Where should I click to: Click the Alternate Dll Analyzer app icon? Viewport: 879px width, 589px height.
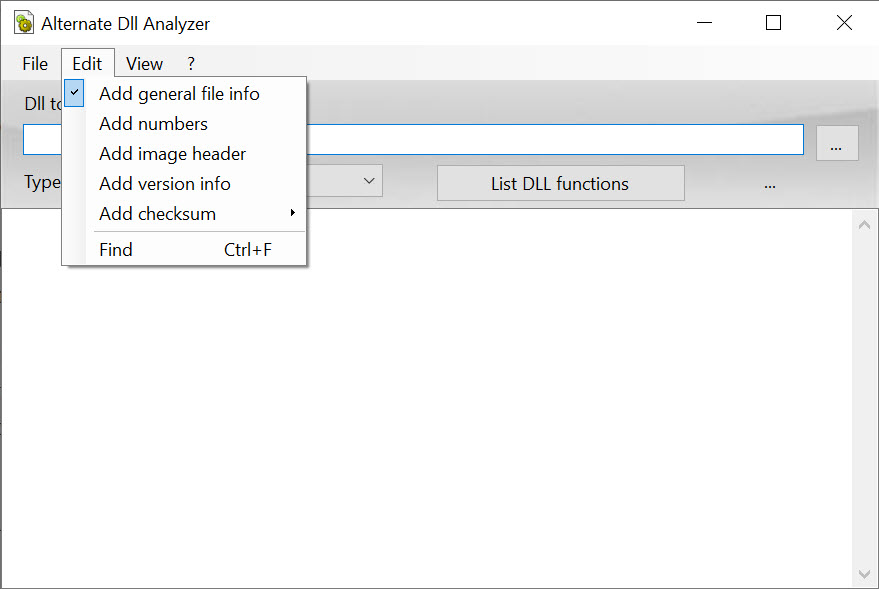24,23
